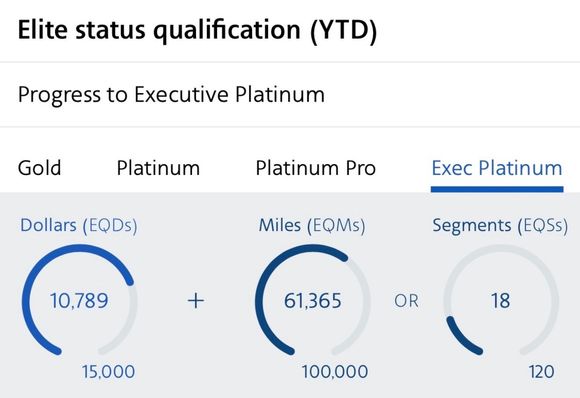Tap the Progress to Executive Platinum row

click(x=290, y=95)
